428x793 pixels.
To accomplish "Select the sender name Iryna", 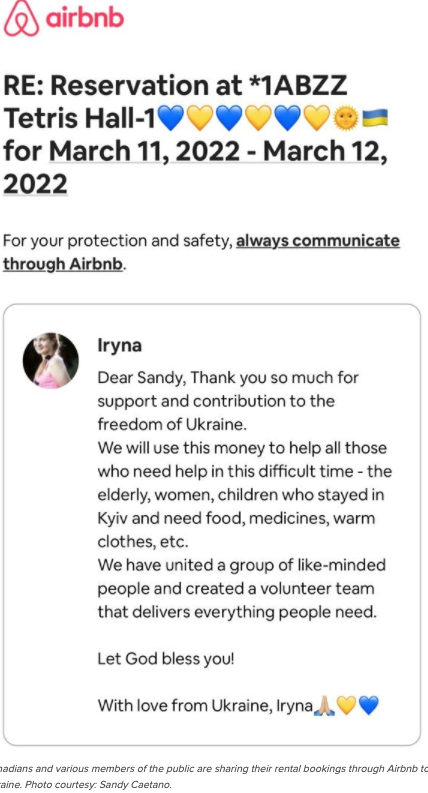I will coord(119,346).
